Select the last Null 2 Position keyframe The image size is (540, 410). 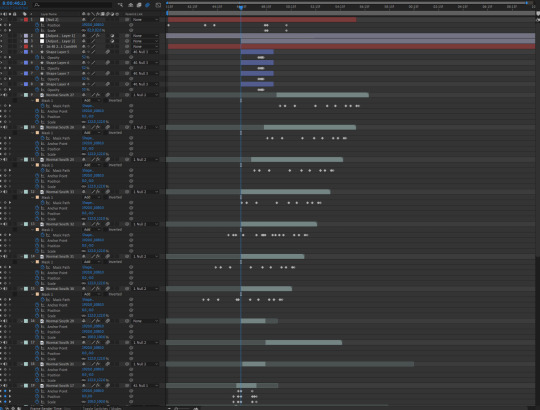[286, 25]
